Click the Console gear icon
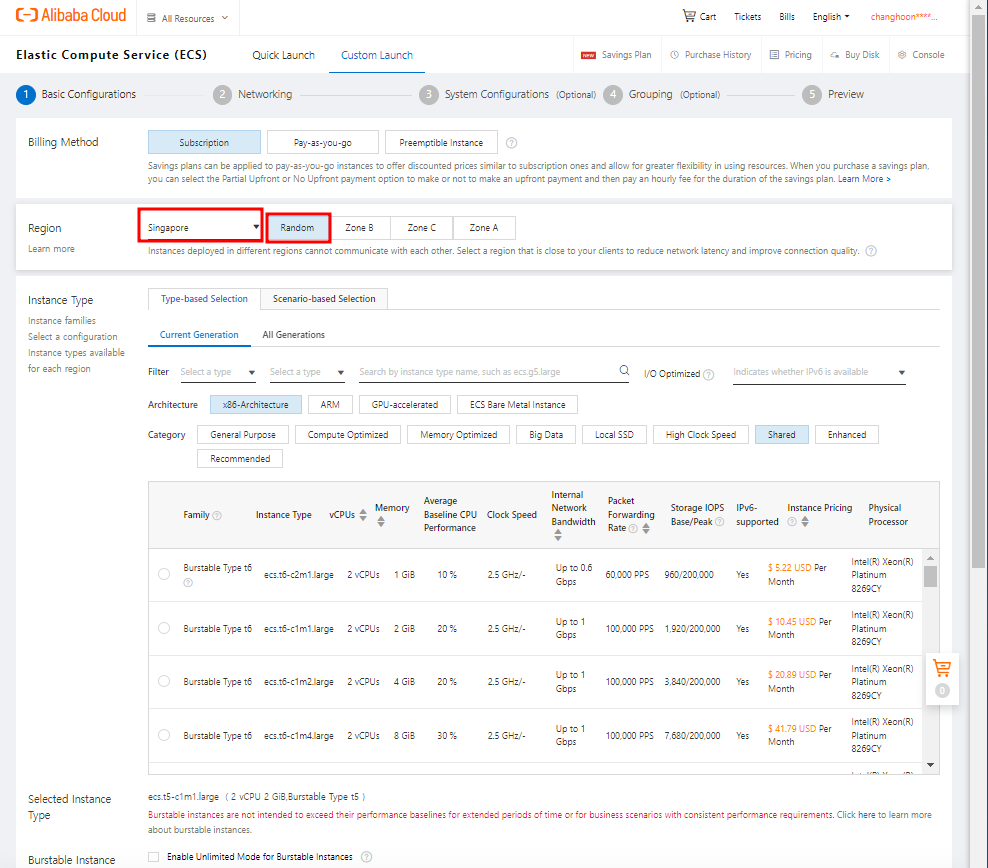This screenshot has width=988, height=868. (902, 55)
